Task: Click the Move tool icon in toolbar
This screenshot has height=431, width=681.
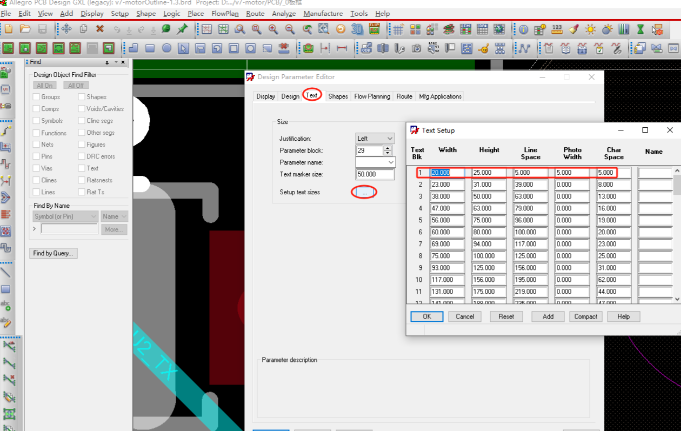Action: click(68, 30)
